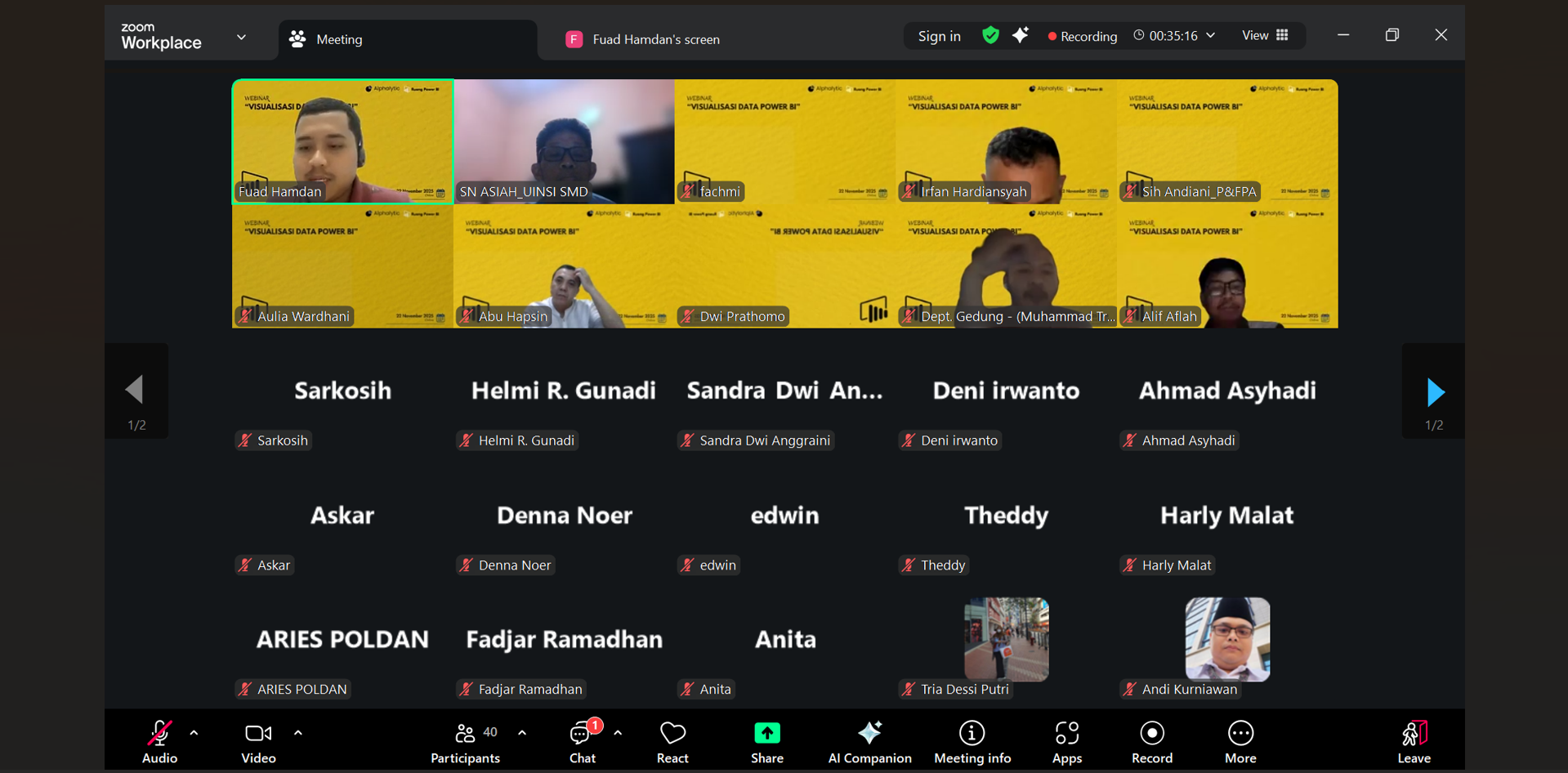This screenshot has width=1568, height=773.
Task: Open the Apps panel
Action: 1066,742
